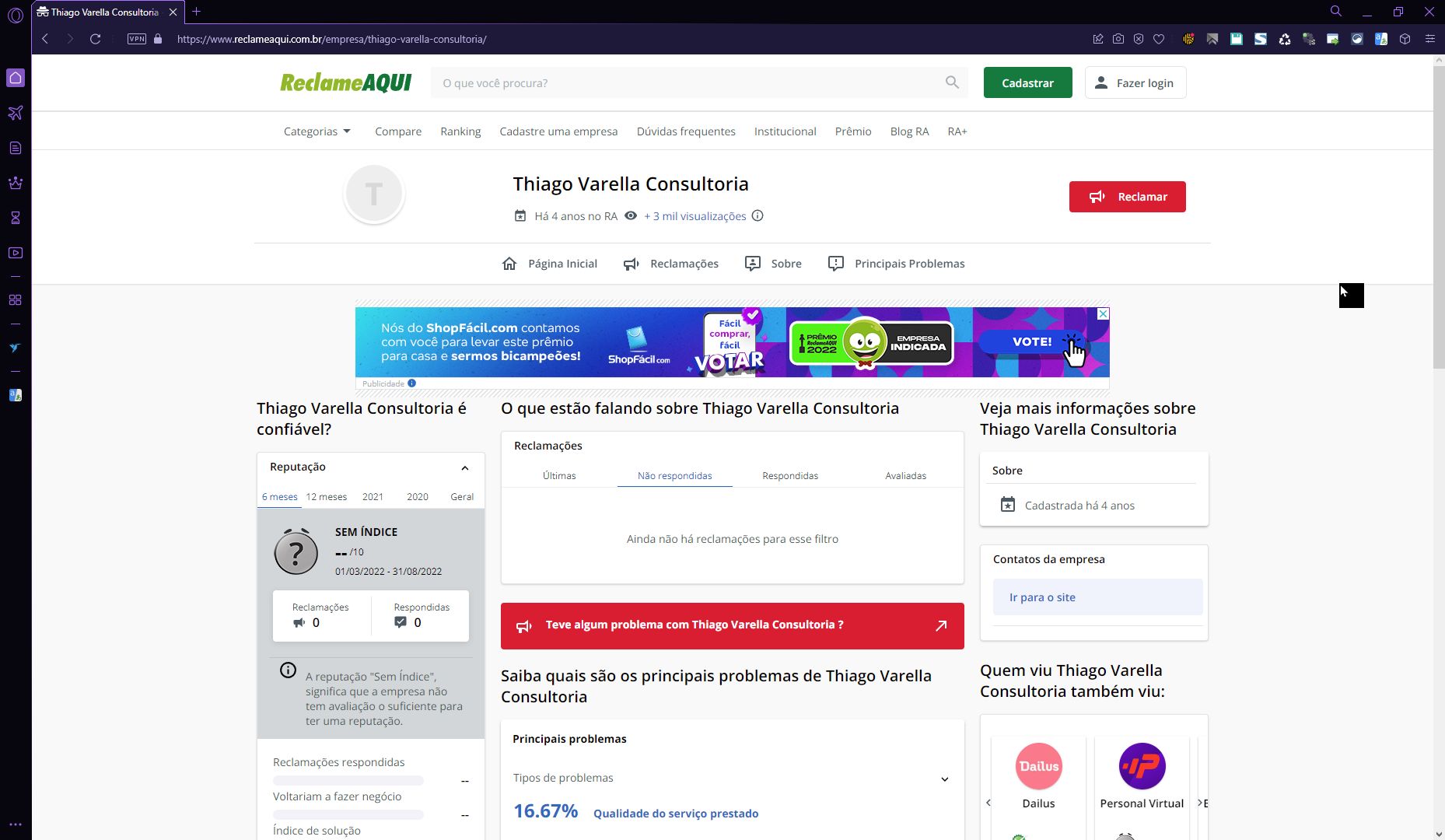
Task: Select the Geral reputation period
Action: click(x=462, y=496)
